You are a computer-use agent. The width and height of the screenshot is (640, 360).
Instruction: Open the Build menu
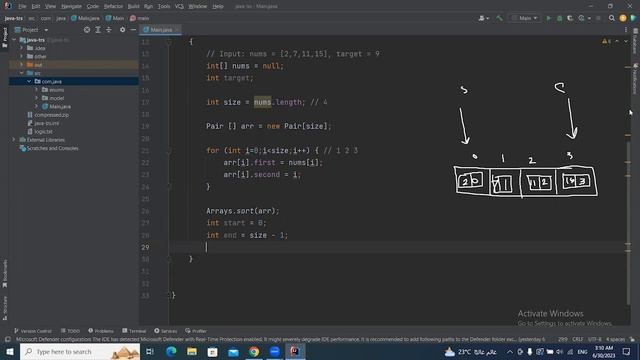tap(133, 6)
